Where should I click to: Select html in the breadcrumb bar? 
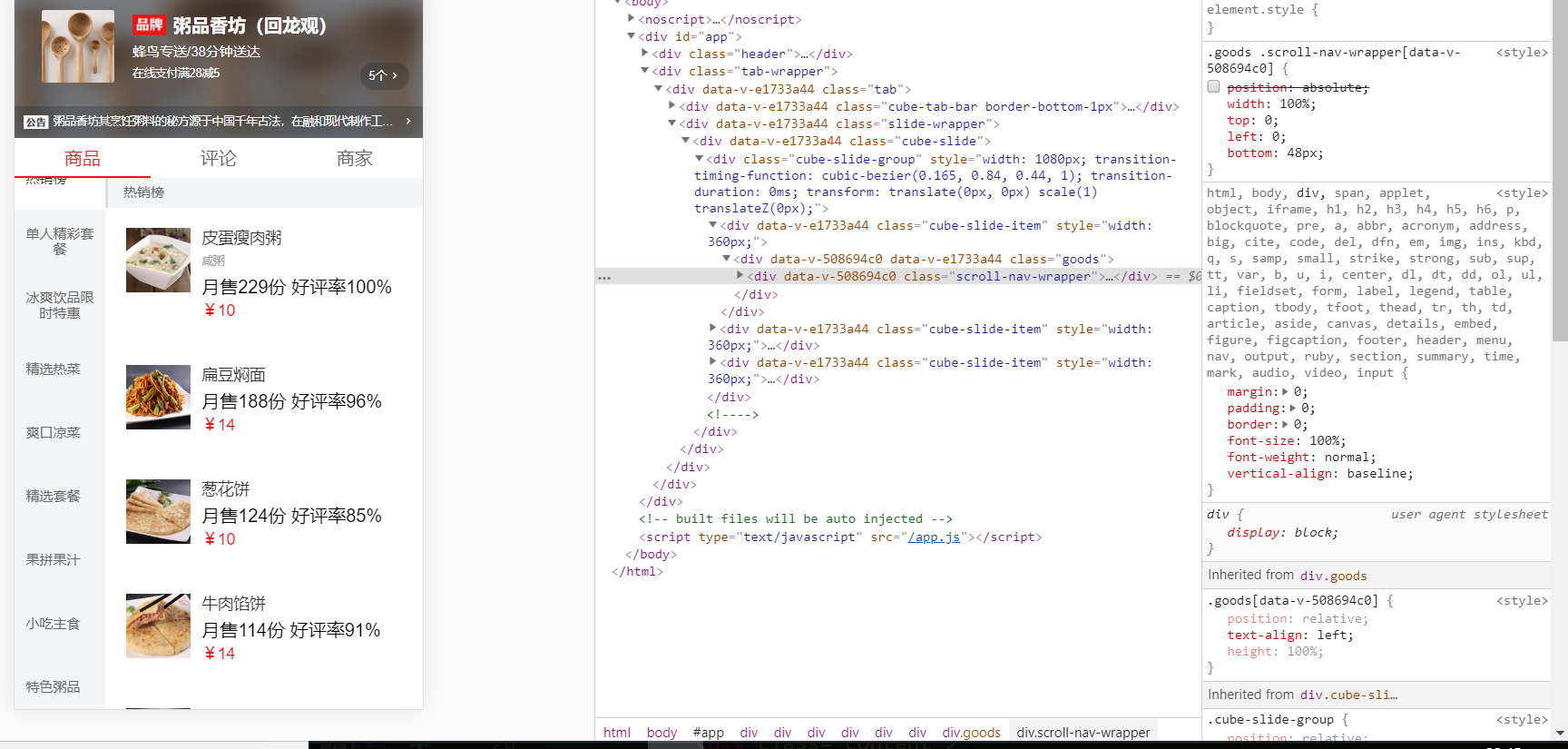617,732
